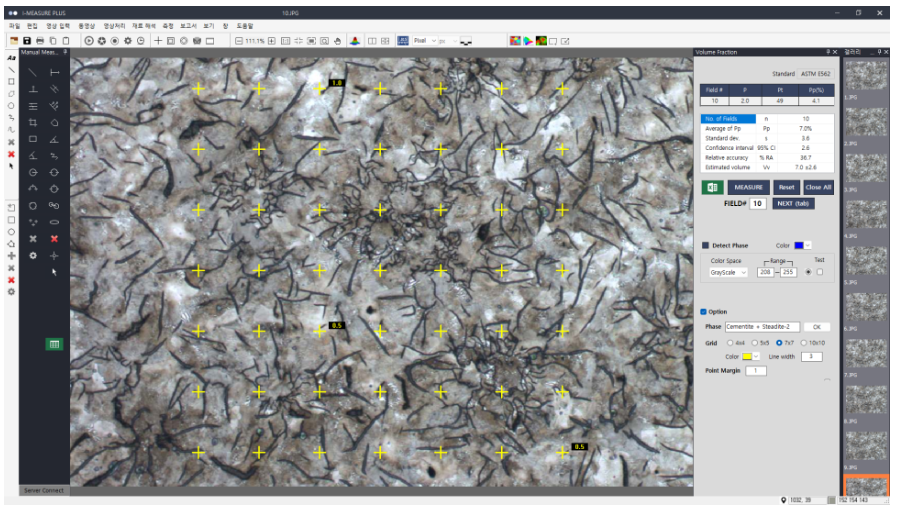Open the second menu bar item (편집)
The height and width of the screenshot is (510, 897).
point(32,26)
